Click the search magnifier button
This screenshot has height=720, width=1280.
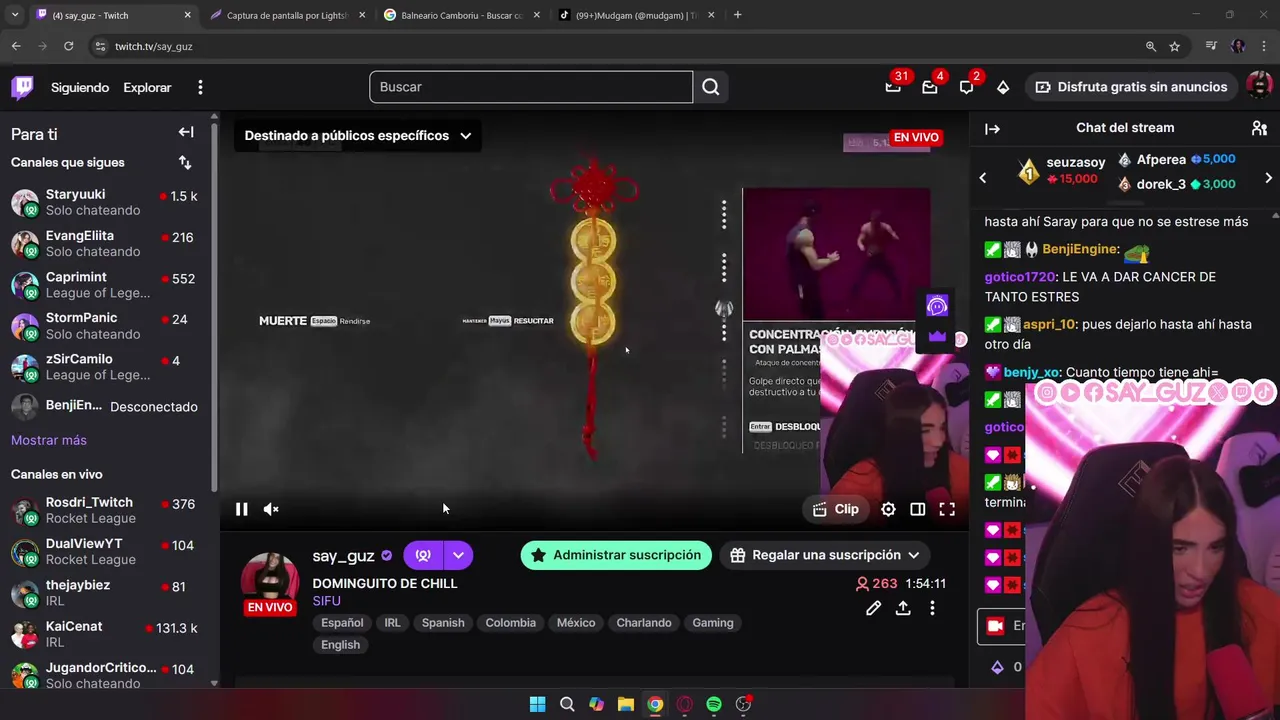(x=710, y=87)
